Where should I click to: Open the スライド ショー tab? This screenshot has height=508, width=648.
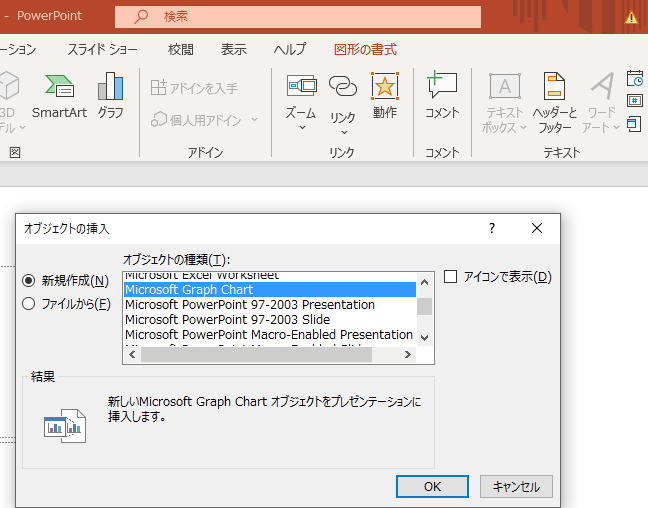tap(102, 50)
